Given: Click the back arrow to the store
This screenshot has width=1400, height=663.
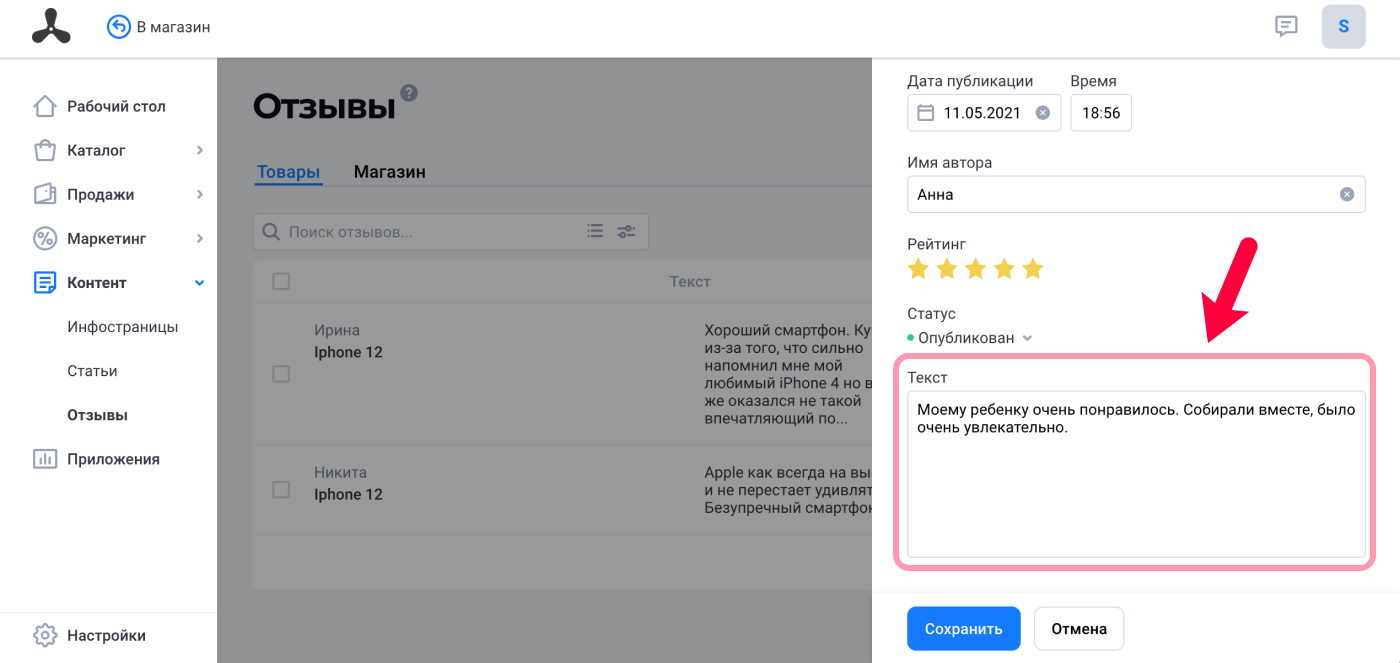Looking at the screenshot, I should pyautogui.click(x=119, y=27).
